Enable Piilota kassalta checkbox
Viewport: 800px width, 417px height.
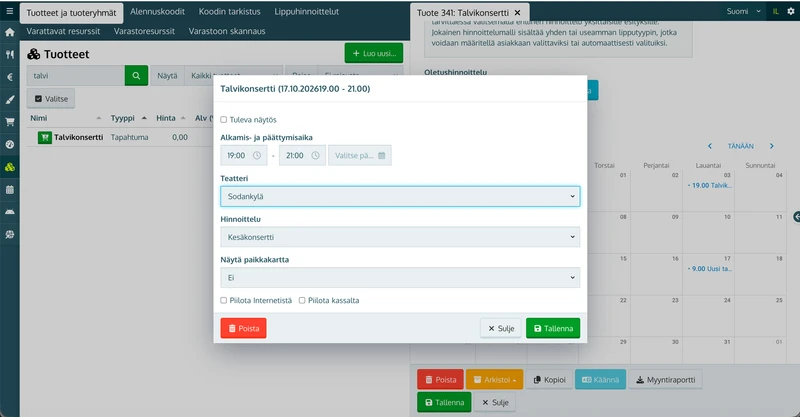pyautogui.click(x=302, y=300)
